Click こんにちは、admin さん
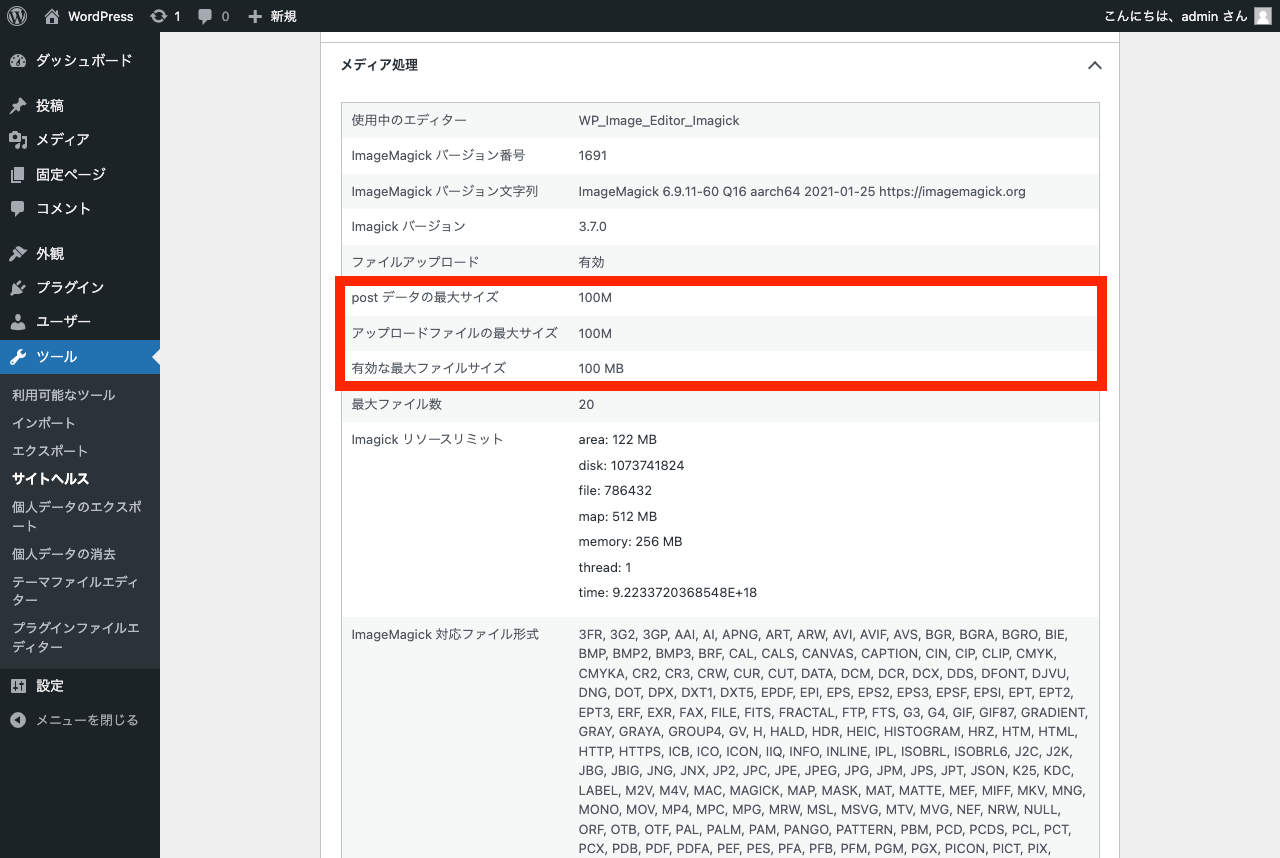The height and width of the screenshot is (858, 1280). click(1176, 16)
